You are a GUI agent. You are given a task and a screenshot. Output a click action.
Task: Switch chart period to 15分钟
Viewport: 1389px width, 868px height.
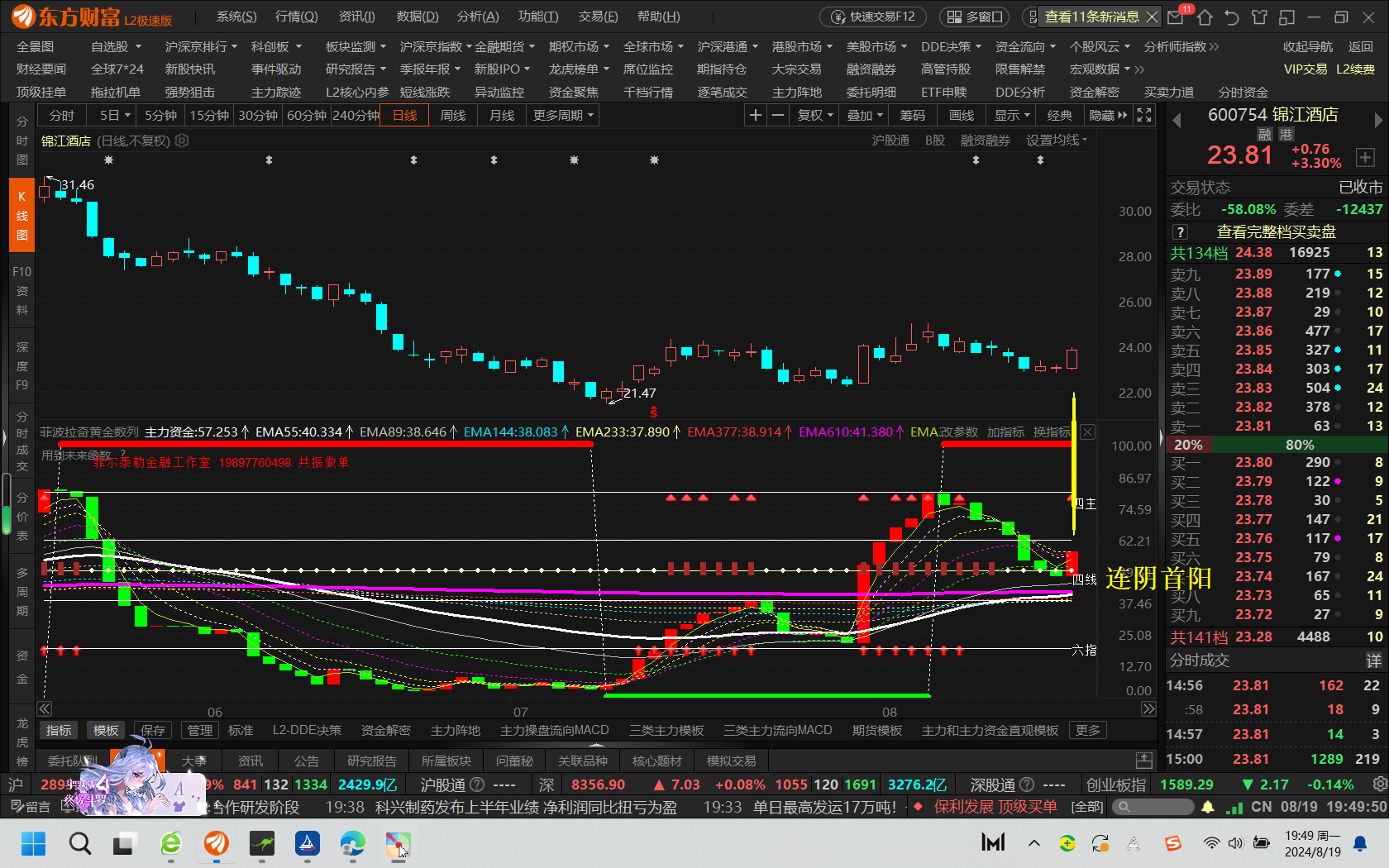[x=209, y=116]
